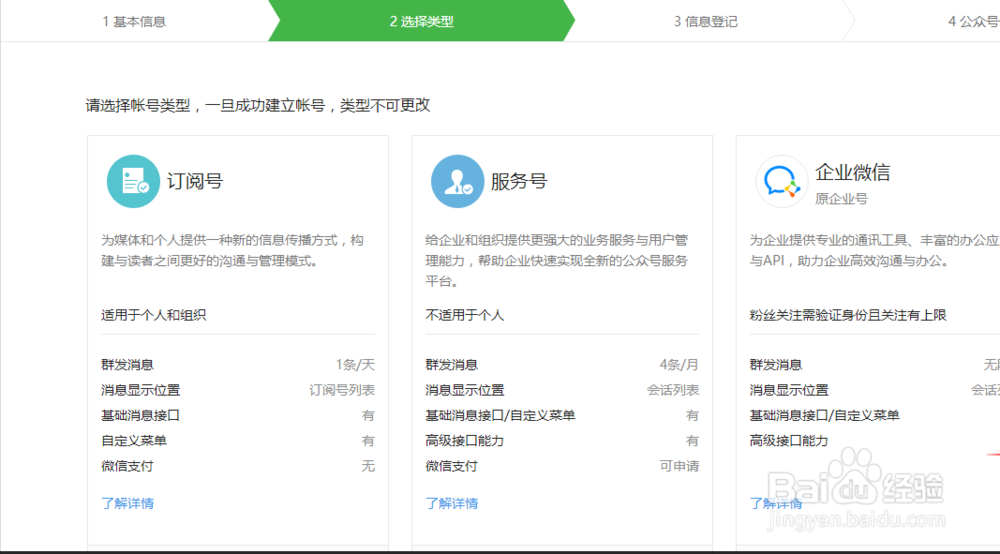Viewport: 1000px width, 554px height.
Task: Click 群发消息 row in 订阅号 card
Action: click(238, 365)
